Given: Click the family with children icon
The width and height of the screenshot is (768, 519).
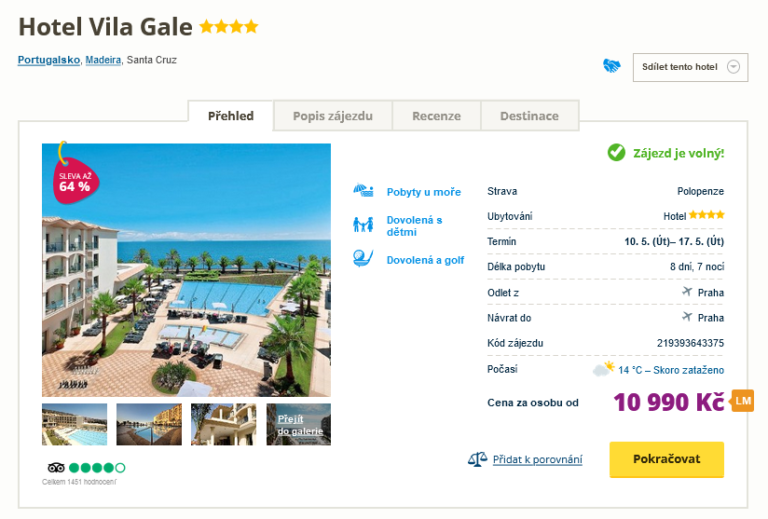Looking at the screenshot, I should pos(363,225).
